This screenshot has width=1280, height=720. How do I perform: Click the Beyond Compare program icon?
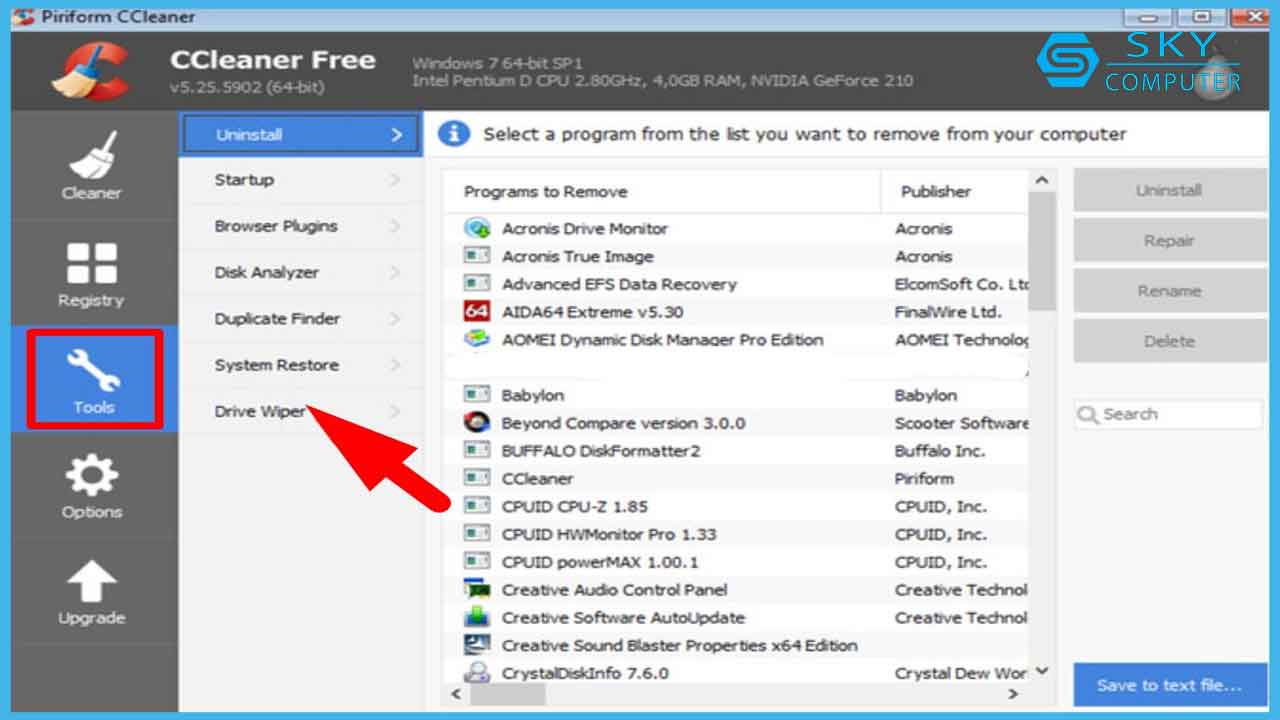click(477, 422)
